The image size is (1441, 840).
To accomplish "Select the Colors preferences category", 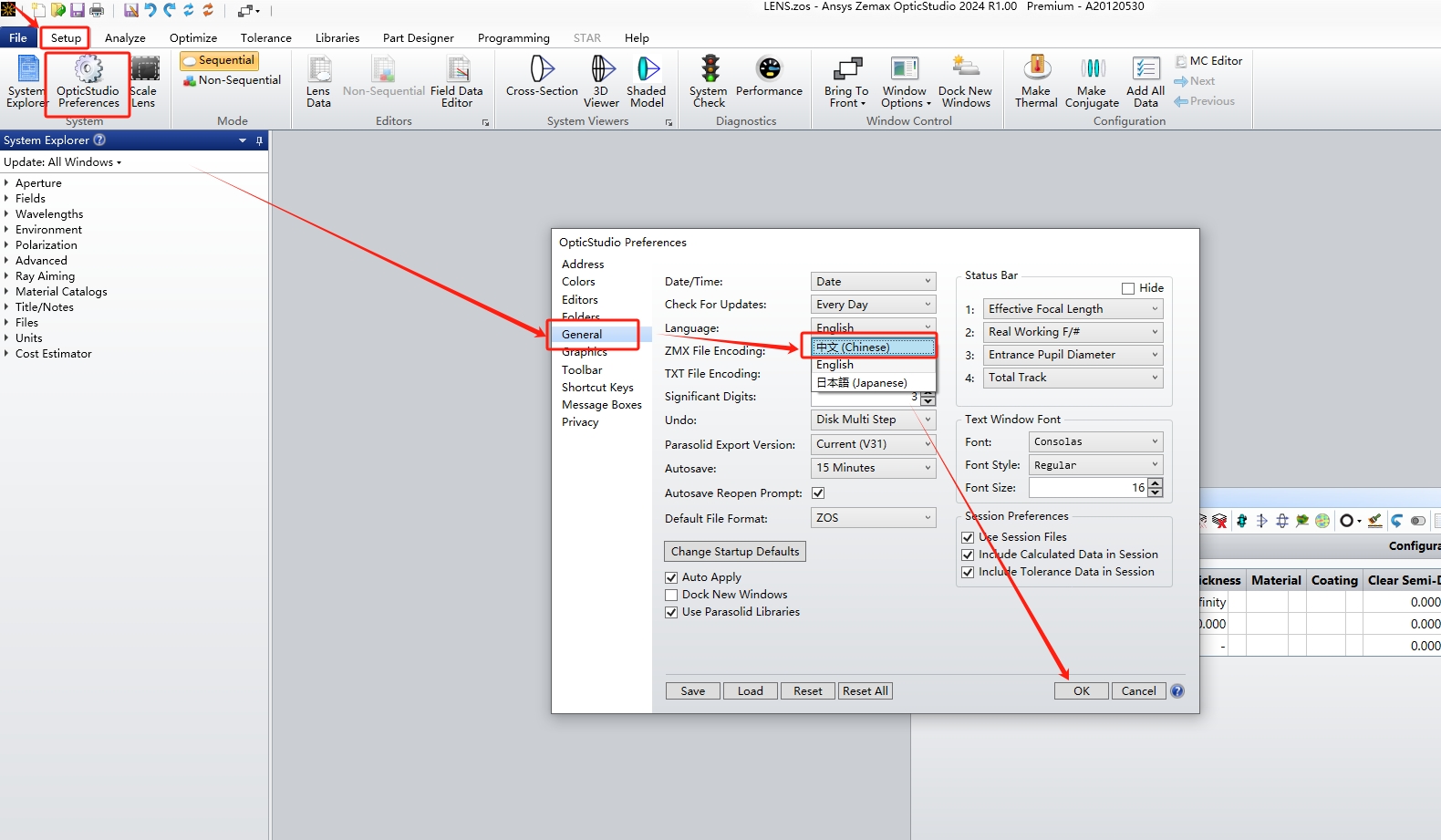I will [578, 282].
